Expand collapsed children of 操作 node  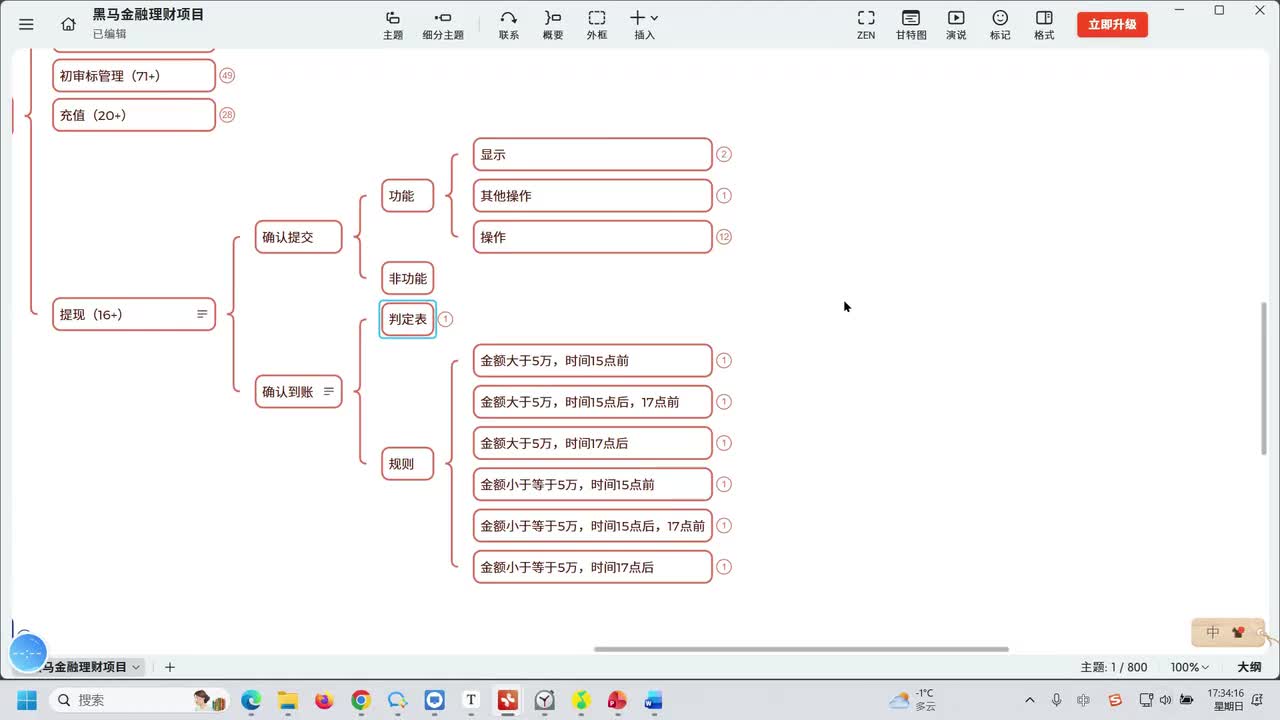point(724,237)
